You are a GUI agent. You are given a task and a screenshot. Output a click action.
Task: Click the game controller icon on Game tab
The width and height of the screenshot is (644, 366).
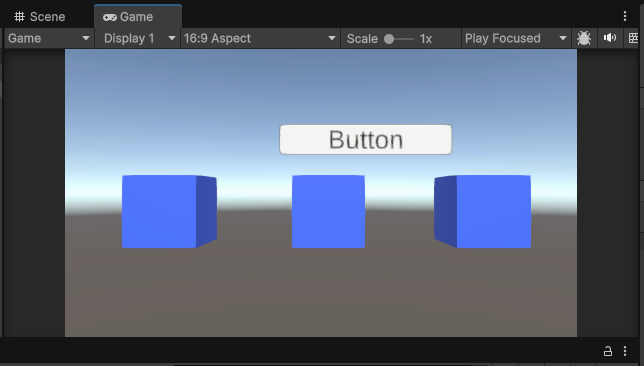pyautogui.click(x=110, y=17)
